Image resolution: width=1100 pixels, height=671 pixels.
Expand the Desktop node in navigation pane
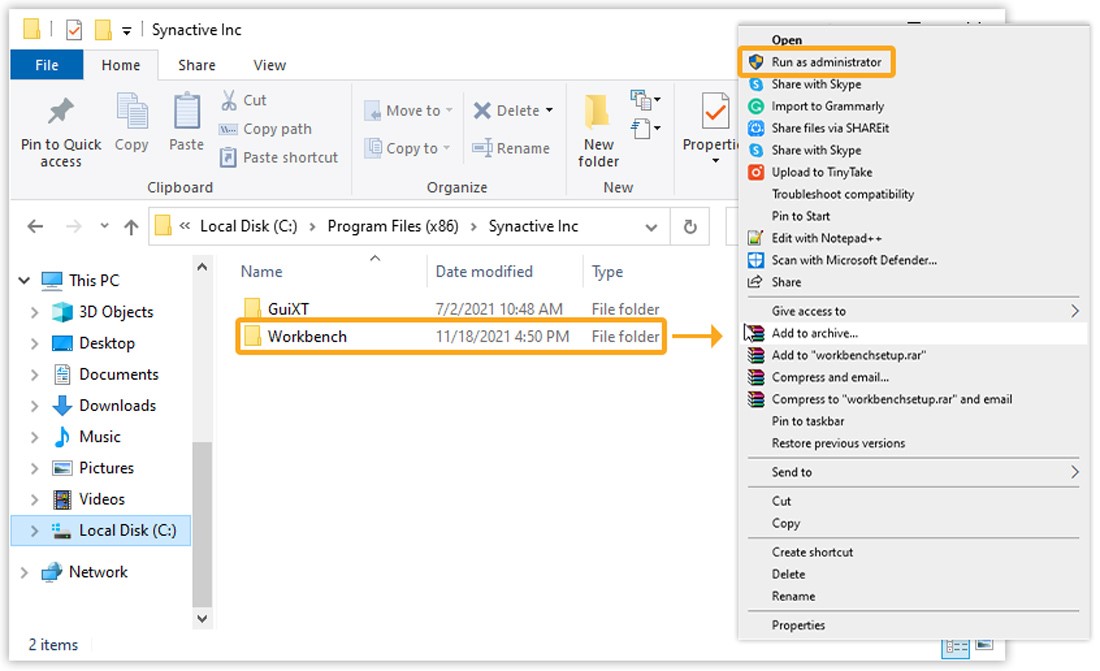pyautogui.click(x=34, y=343)
